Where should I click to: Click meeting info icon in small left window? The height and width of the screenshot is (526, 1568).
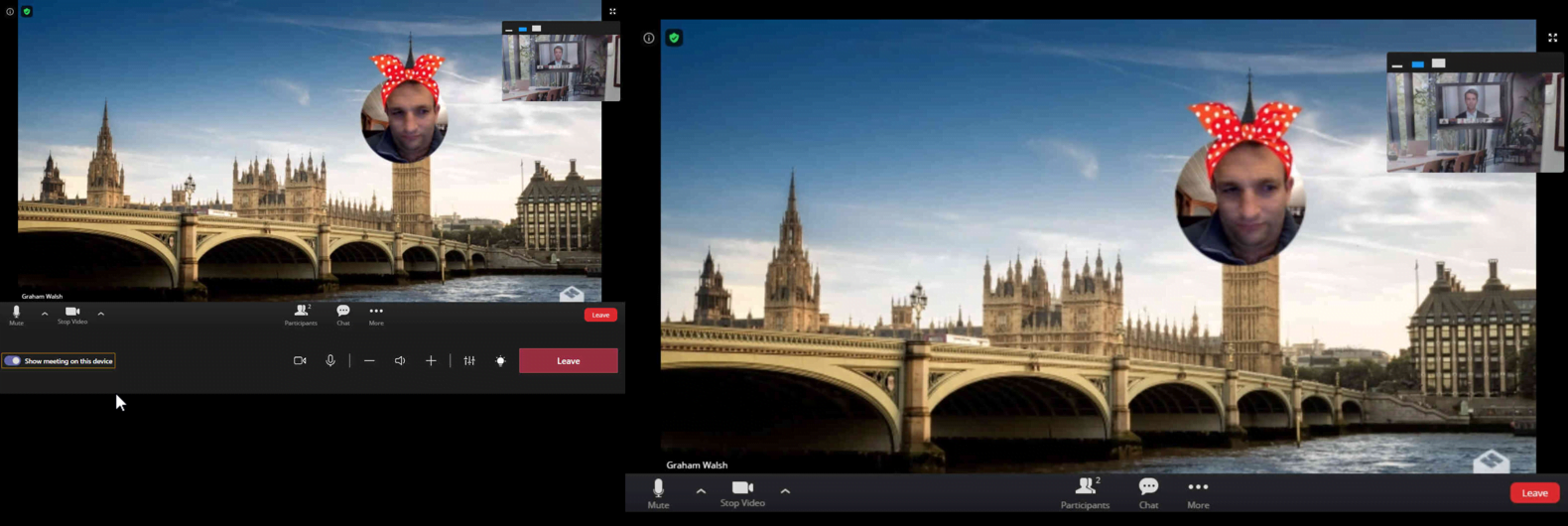[x=10, y=12]
